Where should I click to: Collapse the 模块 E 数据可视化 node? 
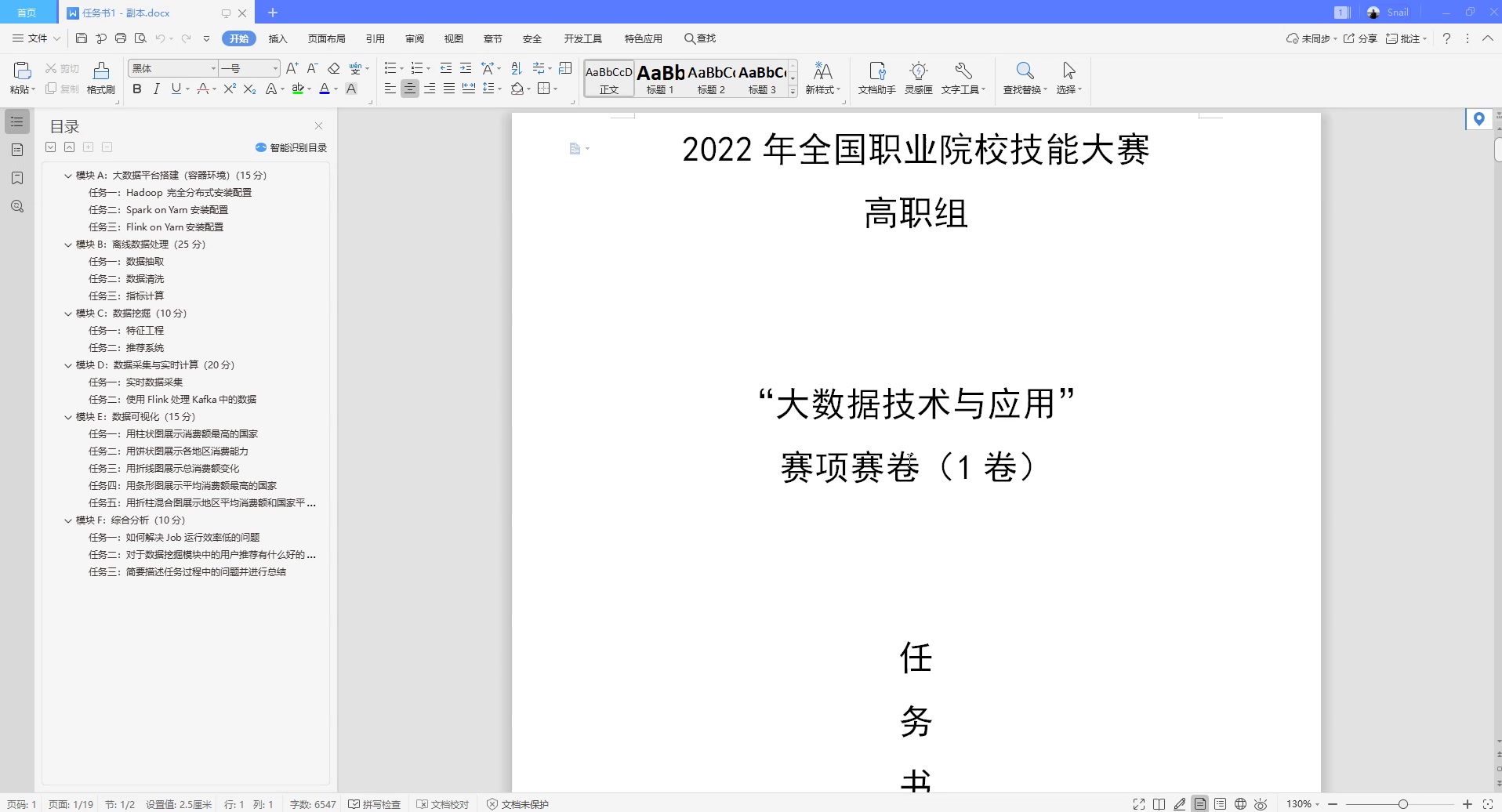coord(68,417)
